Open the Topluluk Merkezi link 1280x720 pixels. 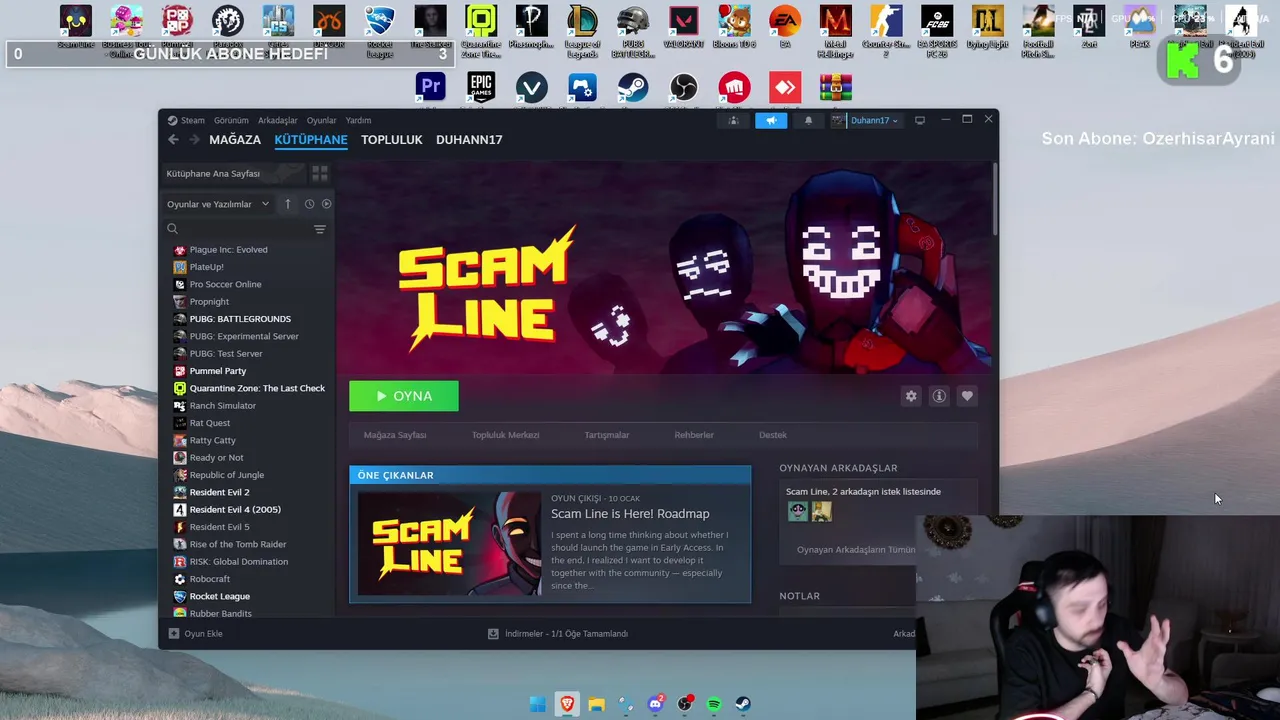click(505, 435)
